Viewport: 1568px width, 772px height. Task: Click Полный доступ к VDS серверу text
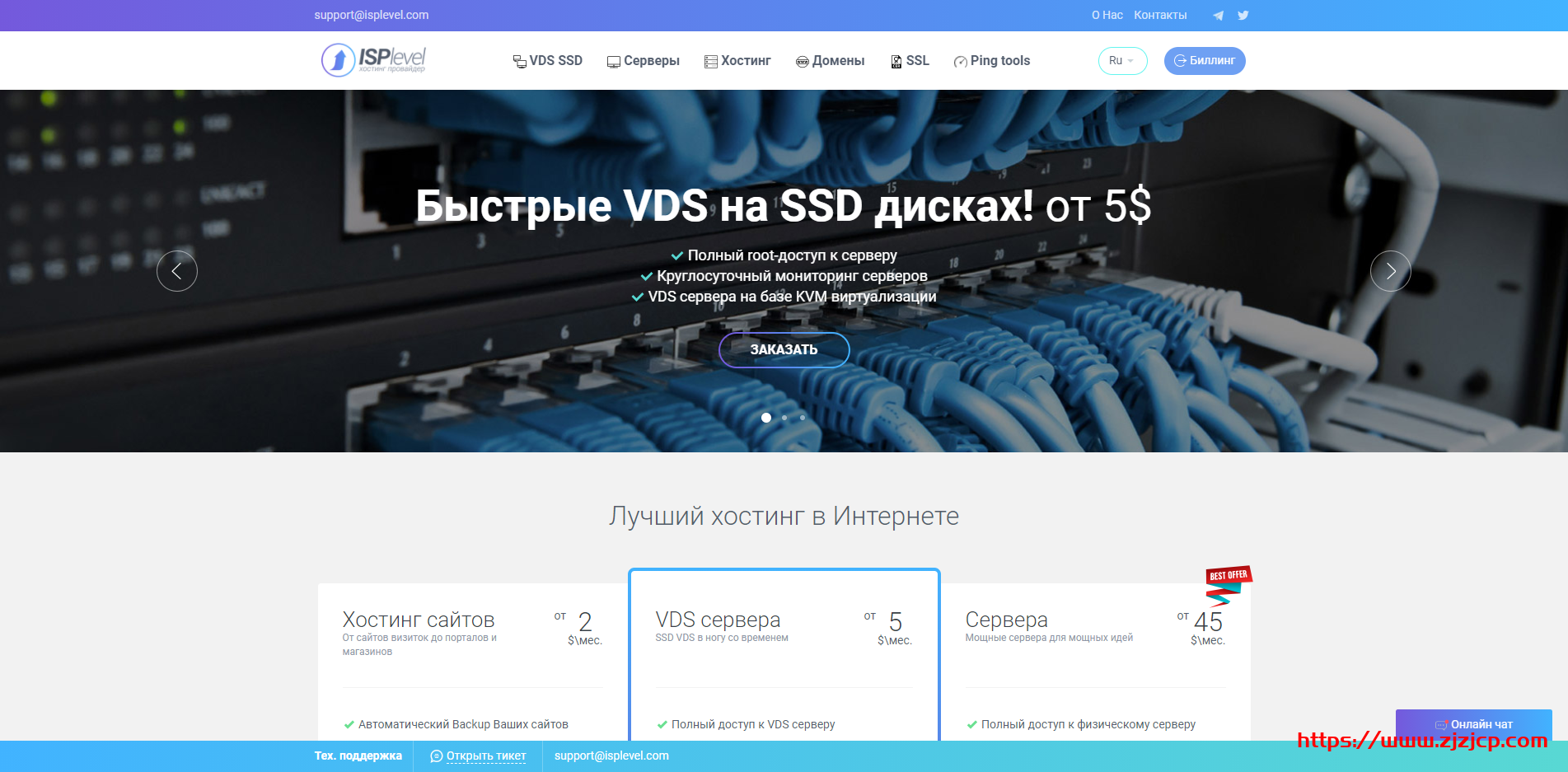[x=753, y=724]
